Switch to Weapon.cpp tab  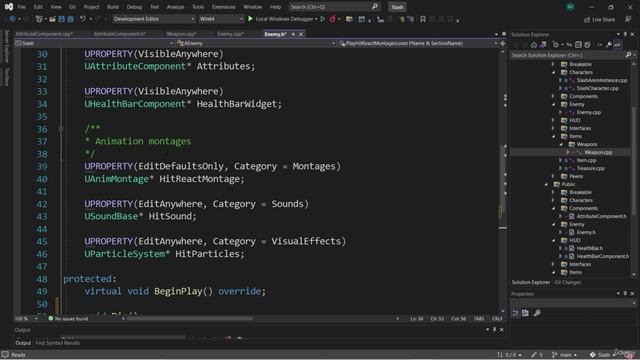181,34
